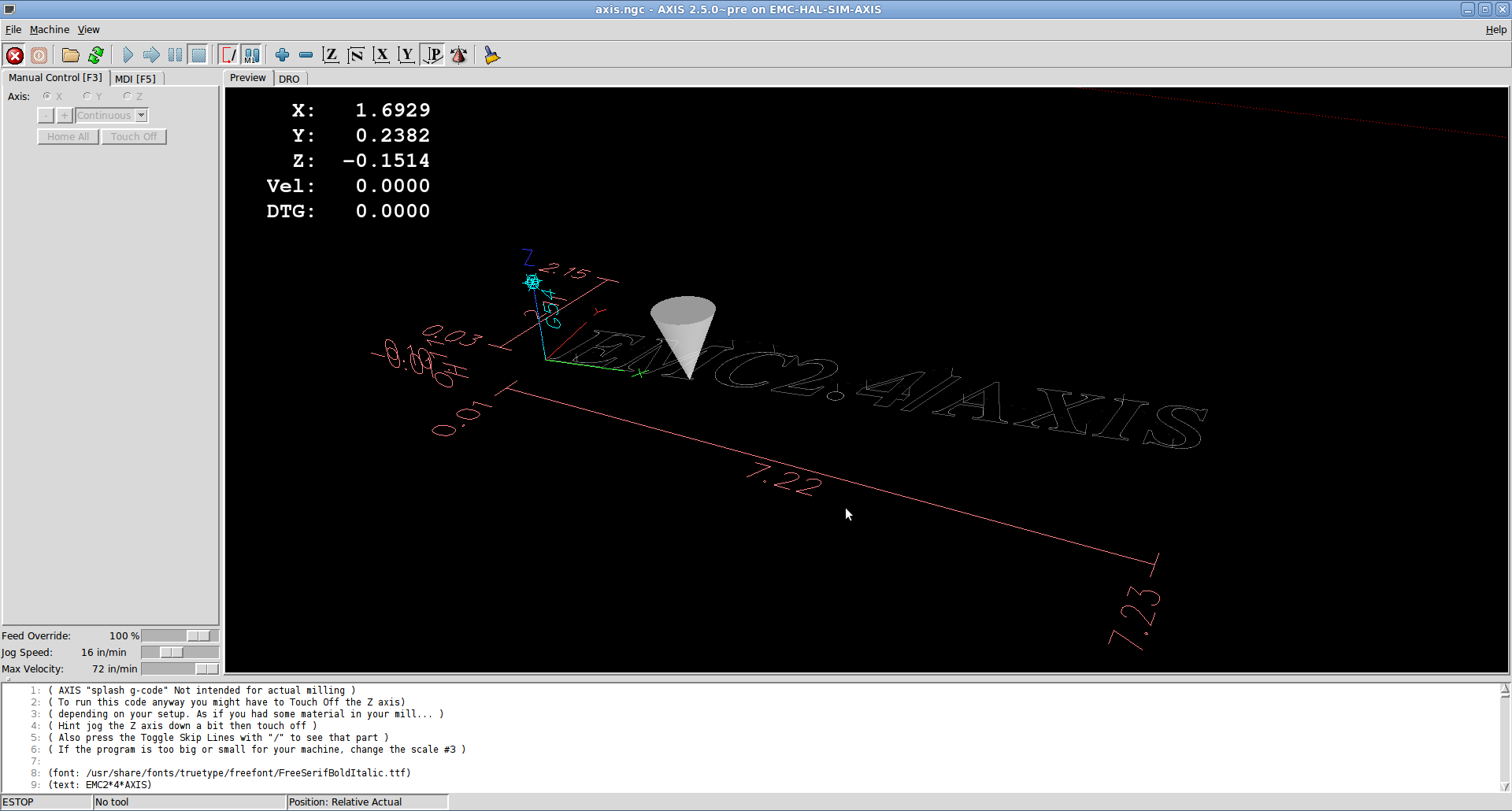Screen dimensions: 1512x811
Task: Step the program with arrow icon
Action: [151, 55]
